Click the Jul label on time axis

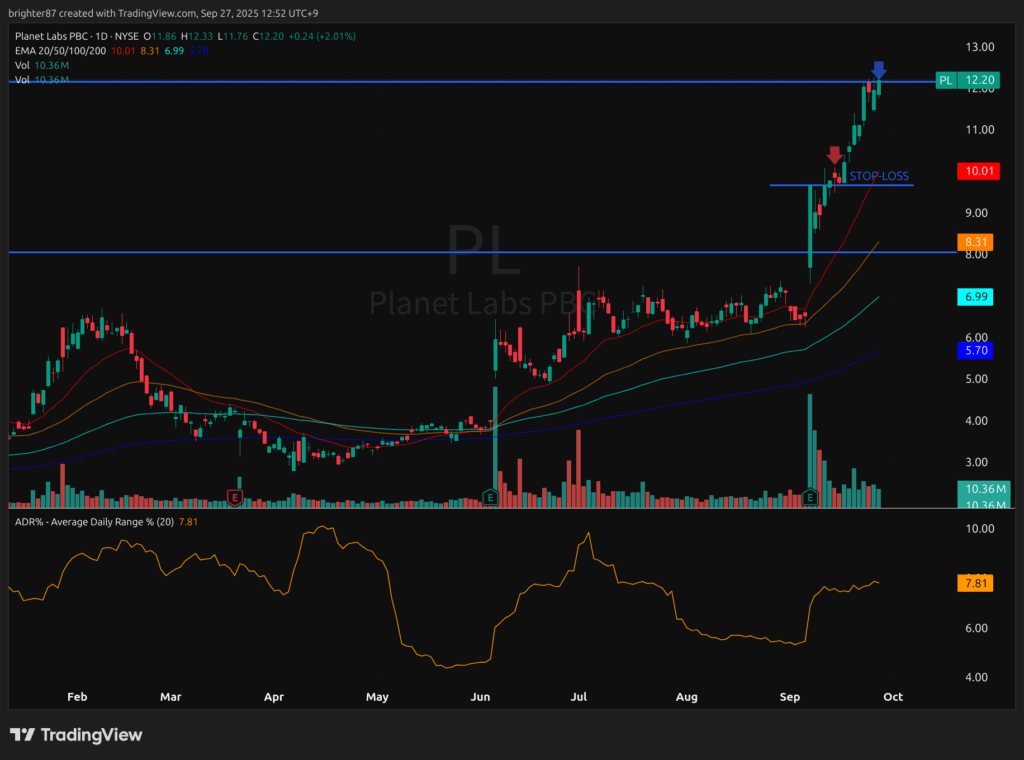[579, 697]
